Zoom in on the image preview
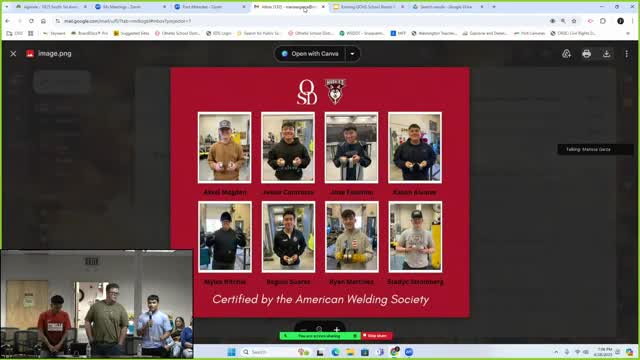This screenshot has width=640, height=360. [x=337, y=329]
